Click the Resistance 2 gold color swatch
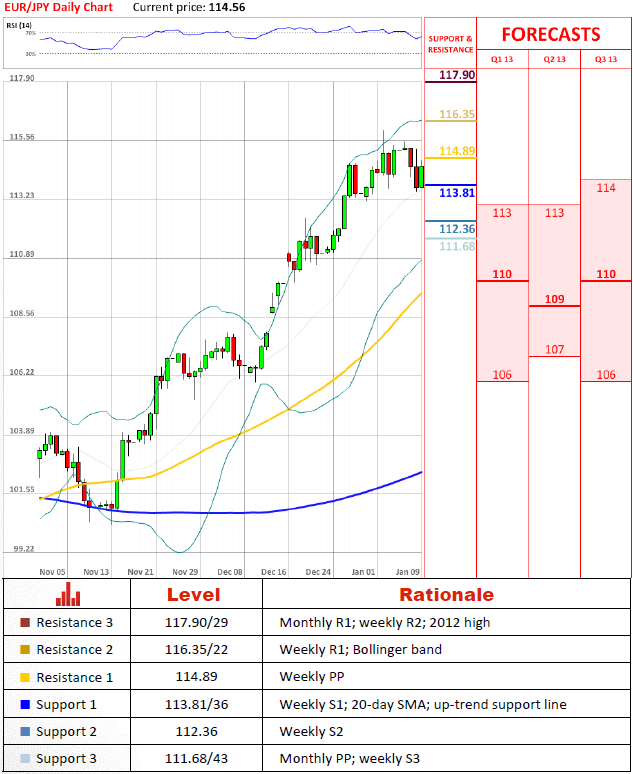633x774 pixels. pos(25,650)
